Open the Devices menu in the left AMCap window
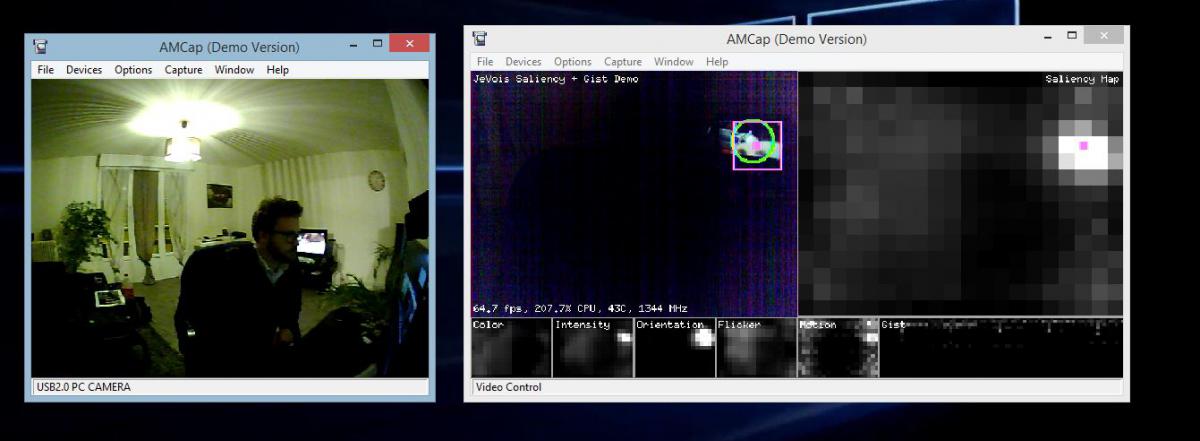Image resolution: width=1200 pixels, height=441 pixels. click(84, 70)
